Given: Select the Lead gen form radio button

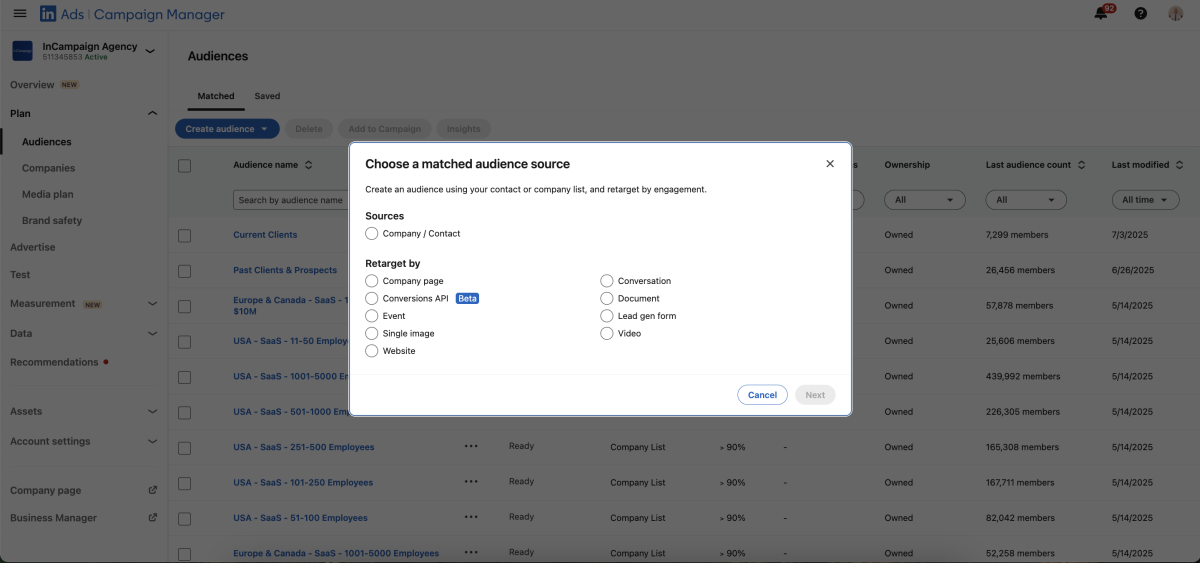Looking at the screenshot, I should pos(607,316).
